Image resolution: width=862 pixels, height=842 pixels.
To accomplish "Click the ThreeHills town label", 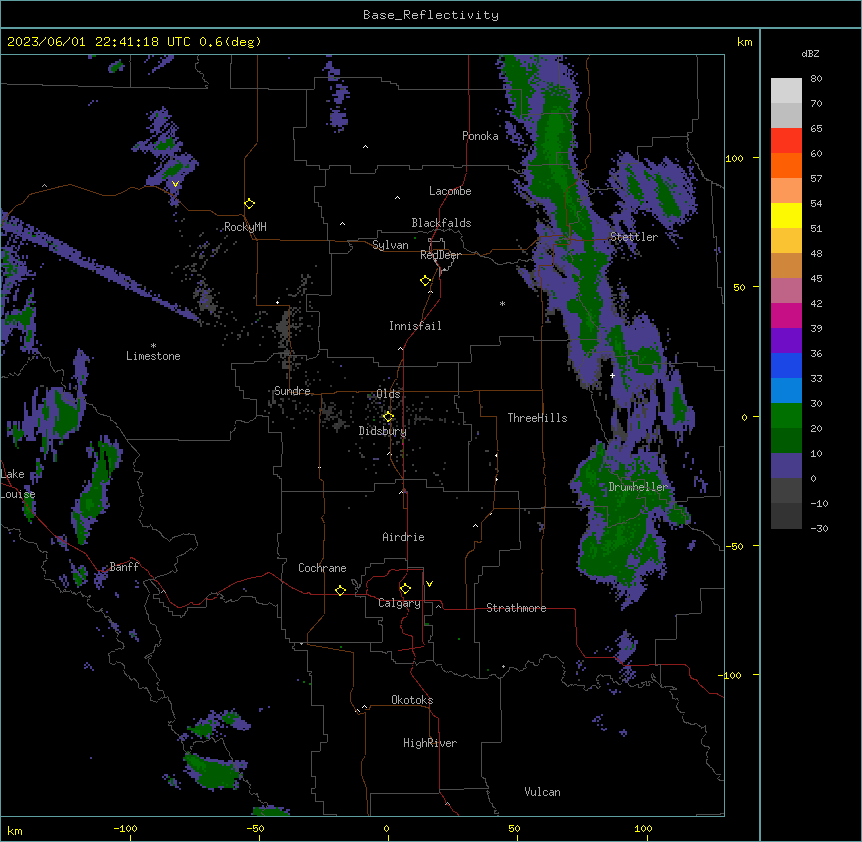I will click(x=537, y=418).
